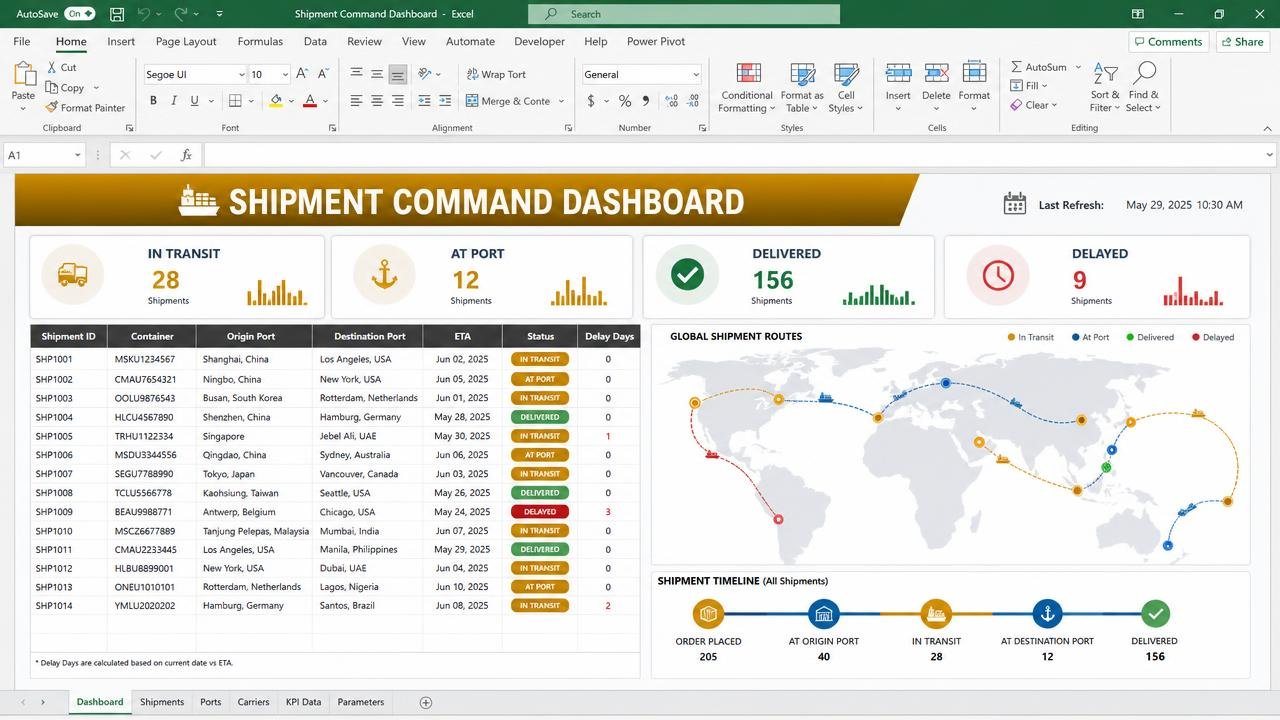Toggle Underline formatting

tap(195, 101)
